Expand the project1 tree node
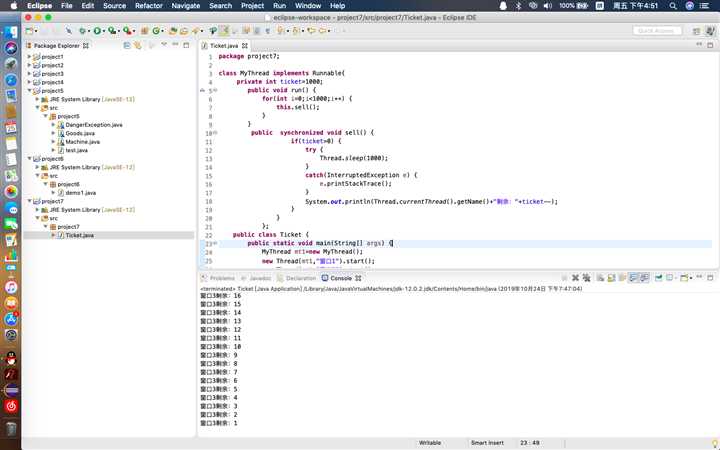The height and width of the screenshot is (450, 720). click(29, 57)
